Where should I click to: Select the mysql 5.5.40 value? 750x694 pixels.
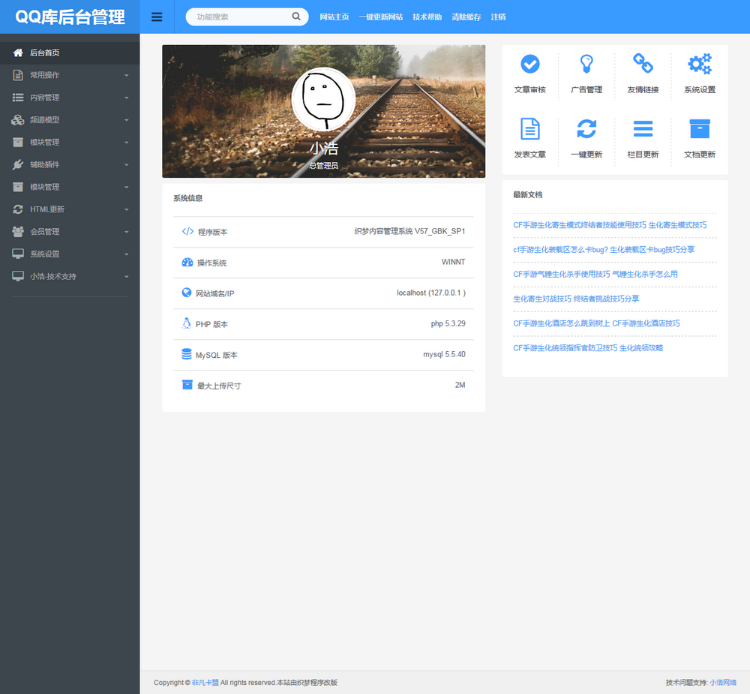coord(444,354)
